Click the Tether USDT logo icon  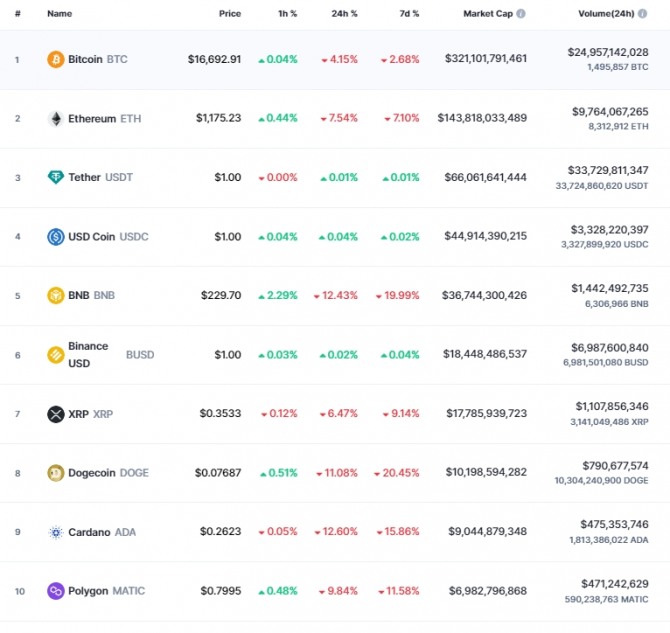56,177
